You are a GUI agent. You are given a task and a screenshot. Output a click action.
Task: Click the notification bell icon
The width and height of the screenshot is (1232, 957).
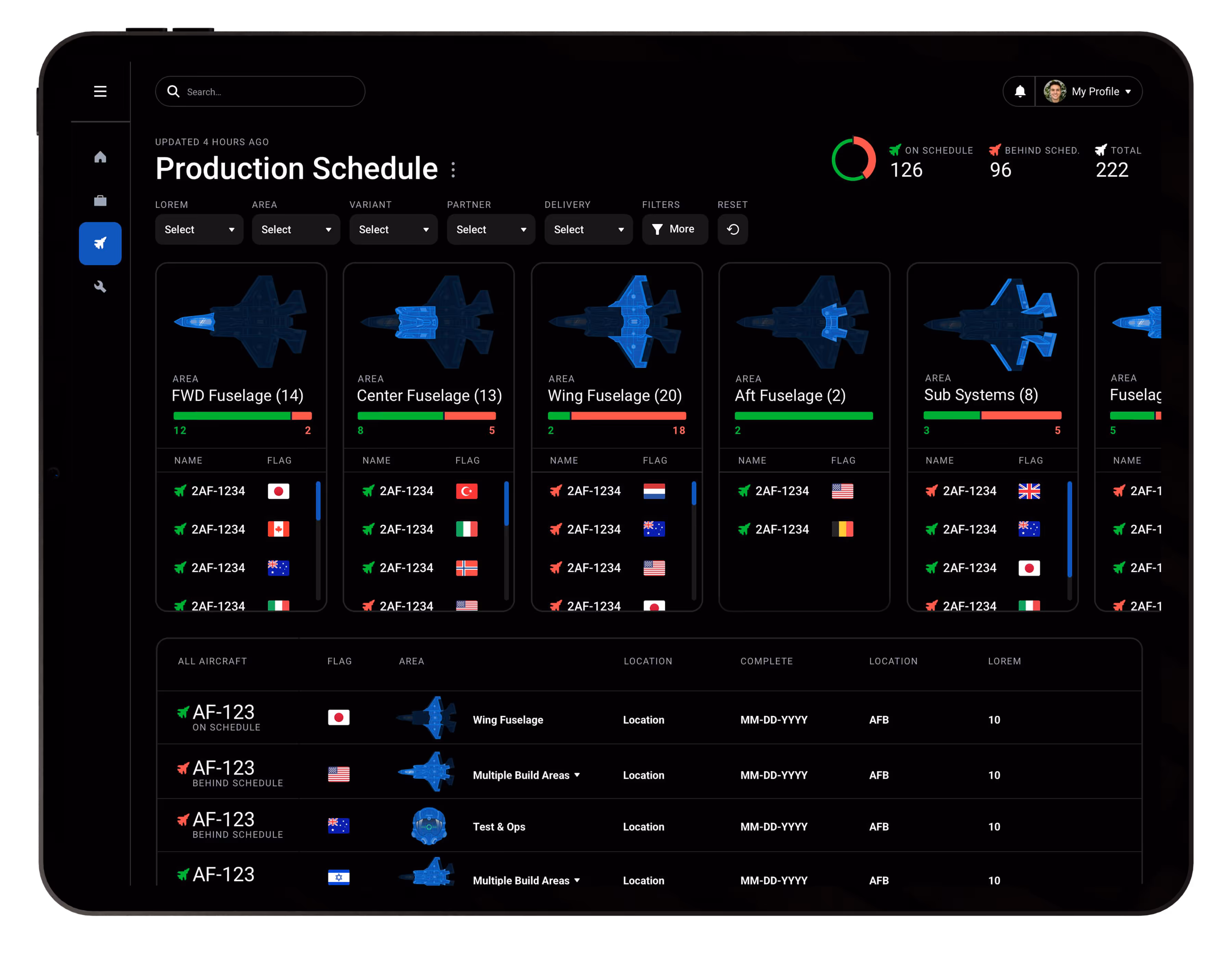(x=1019, y=91)
